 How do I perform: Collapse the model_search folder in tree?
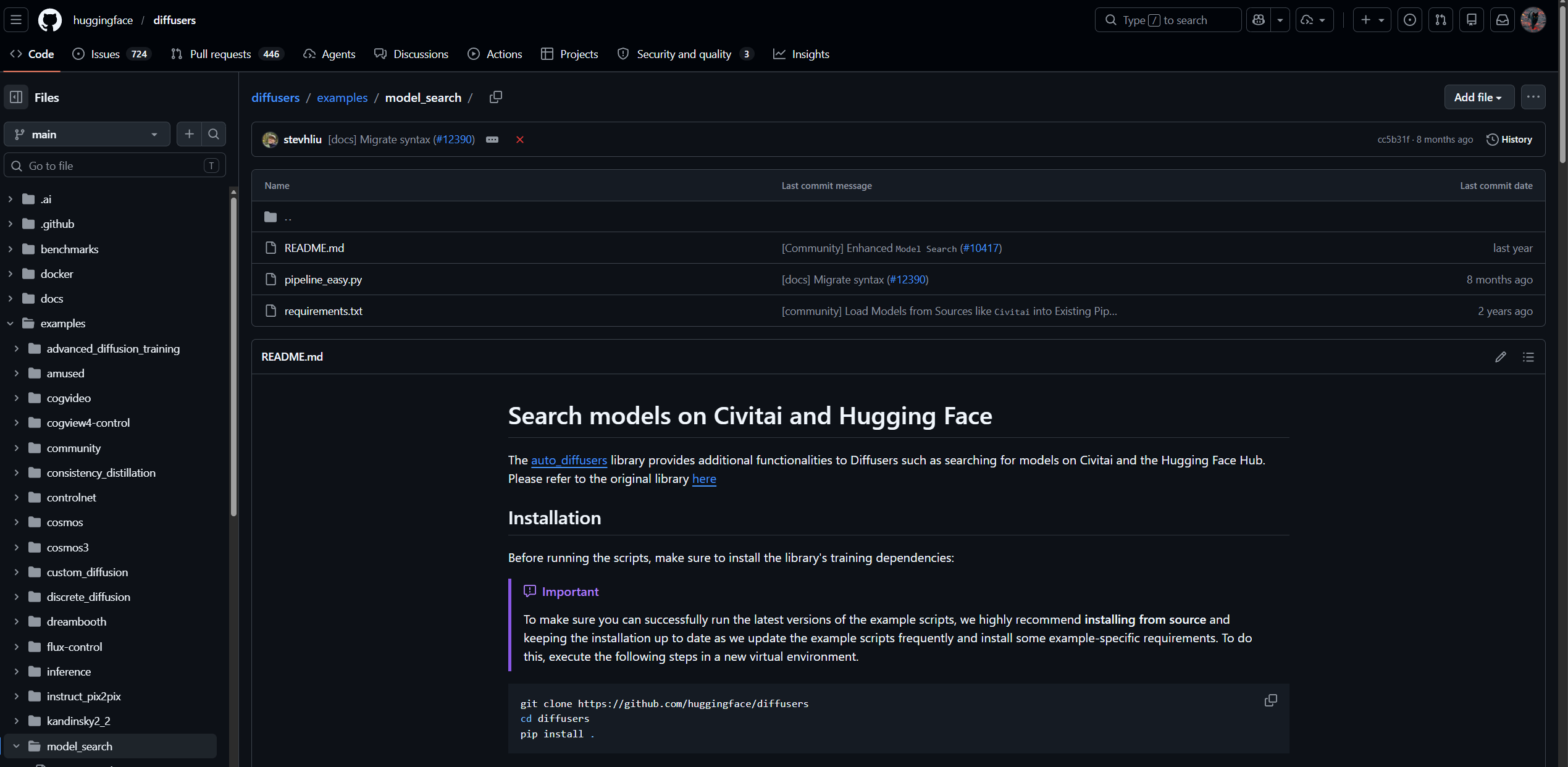(17, 746)
